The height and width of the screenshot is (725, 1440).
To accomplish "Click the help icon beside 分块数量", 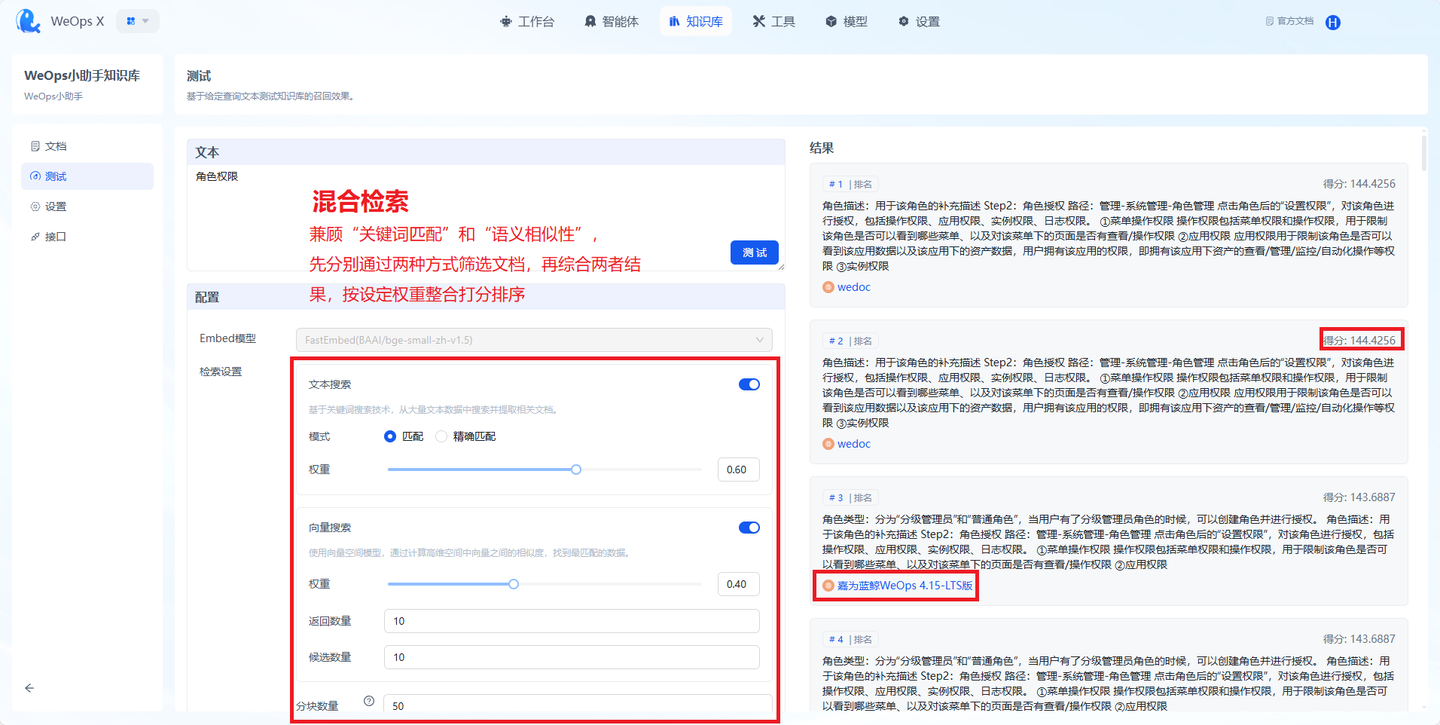I will click(x=369, y=702).
